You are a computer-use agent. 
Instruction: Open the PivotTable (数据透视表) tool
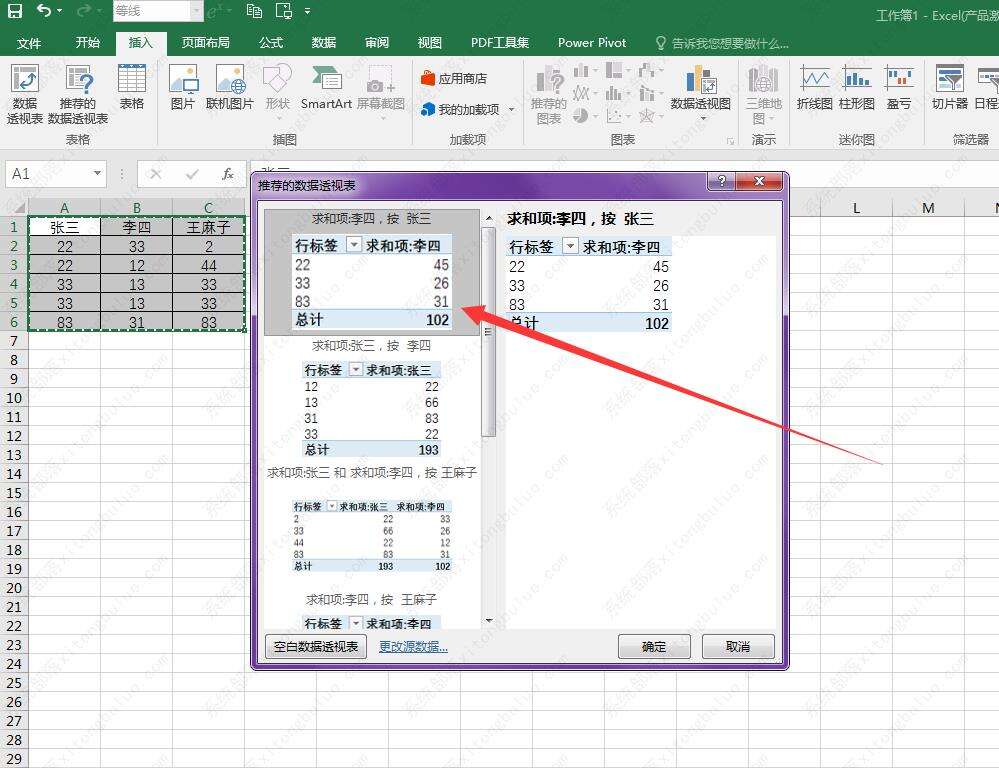pos(24,94)
